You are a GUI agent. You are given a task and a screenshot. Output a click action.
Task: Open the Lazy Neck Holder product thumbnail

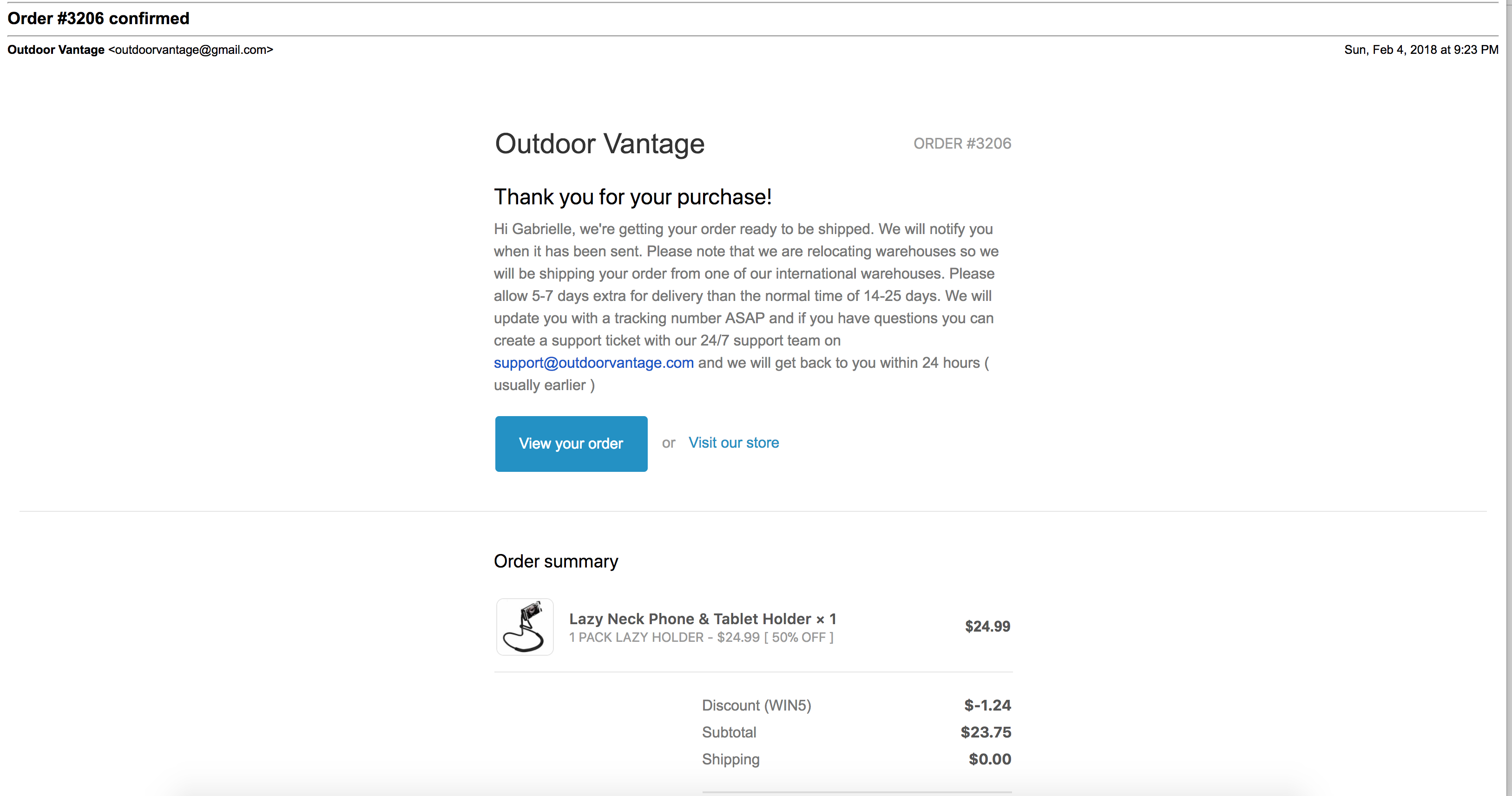(x=525, y=626)
